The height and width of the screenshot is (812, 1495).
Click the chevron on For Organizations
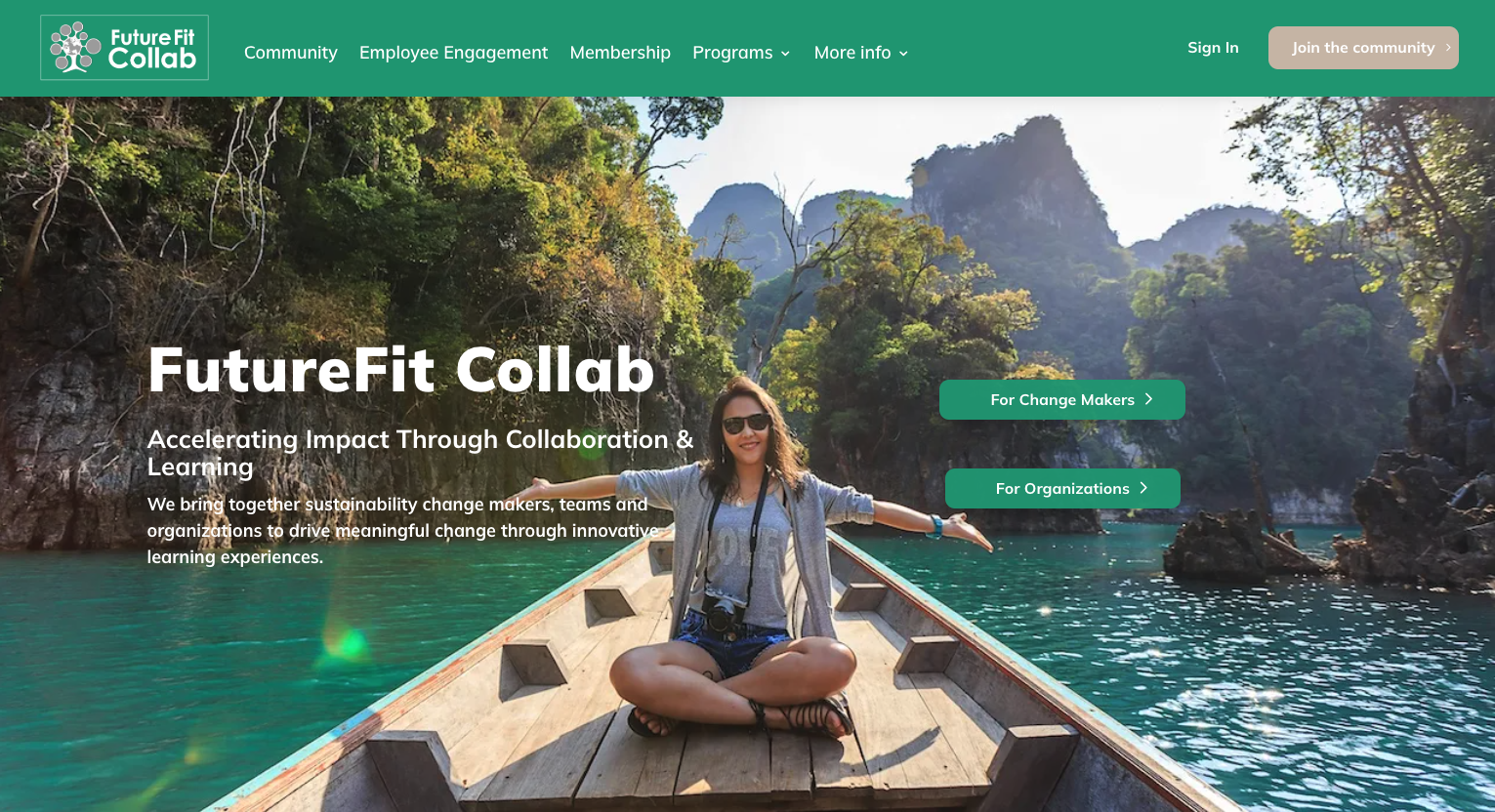point(1143,488)
